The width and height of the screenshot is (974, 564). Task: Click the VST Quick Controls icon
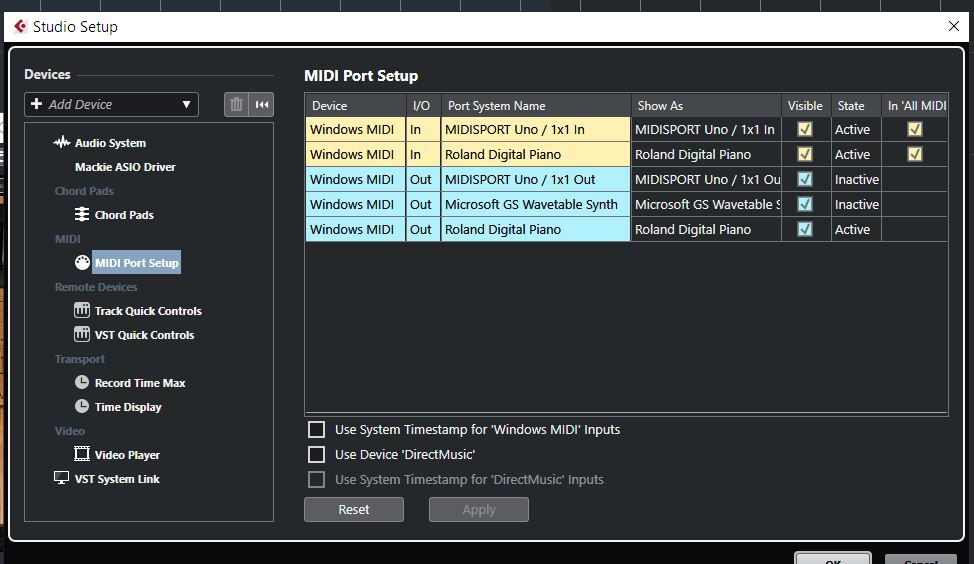click(82, 334)
